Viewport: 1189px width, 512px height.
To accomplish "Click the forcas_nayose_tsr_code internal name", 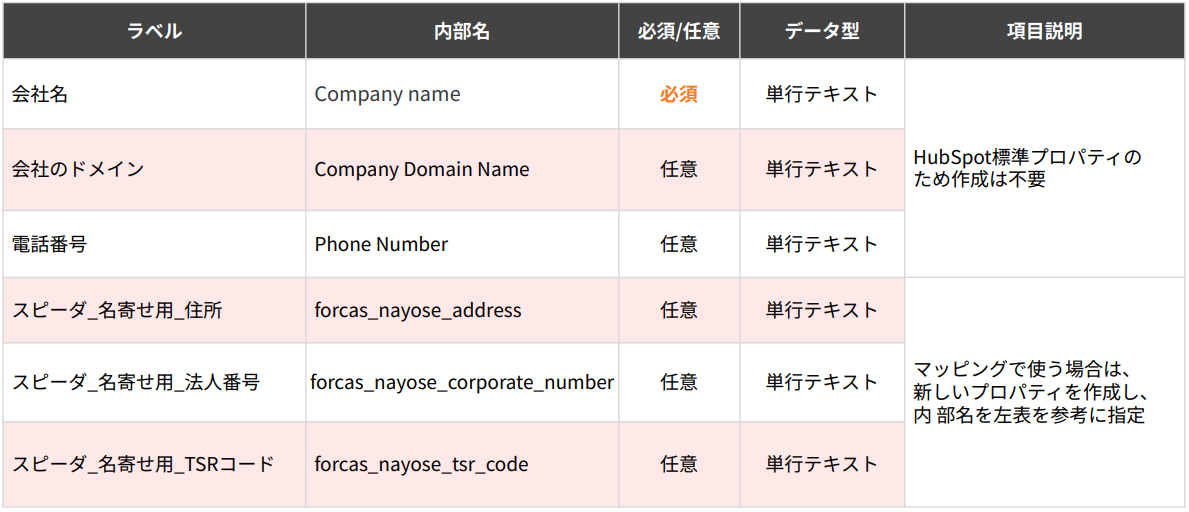I will (x=421, y=464).
